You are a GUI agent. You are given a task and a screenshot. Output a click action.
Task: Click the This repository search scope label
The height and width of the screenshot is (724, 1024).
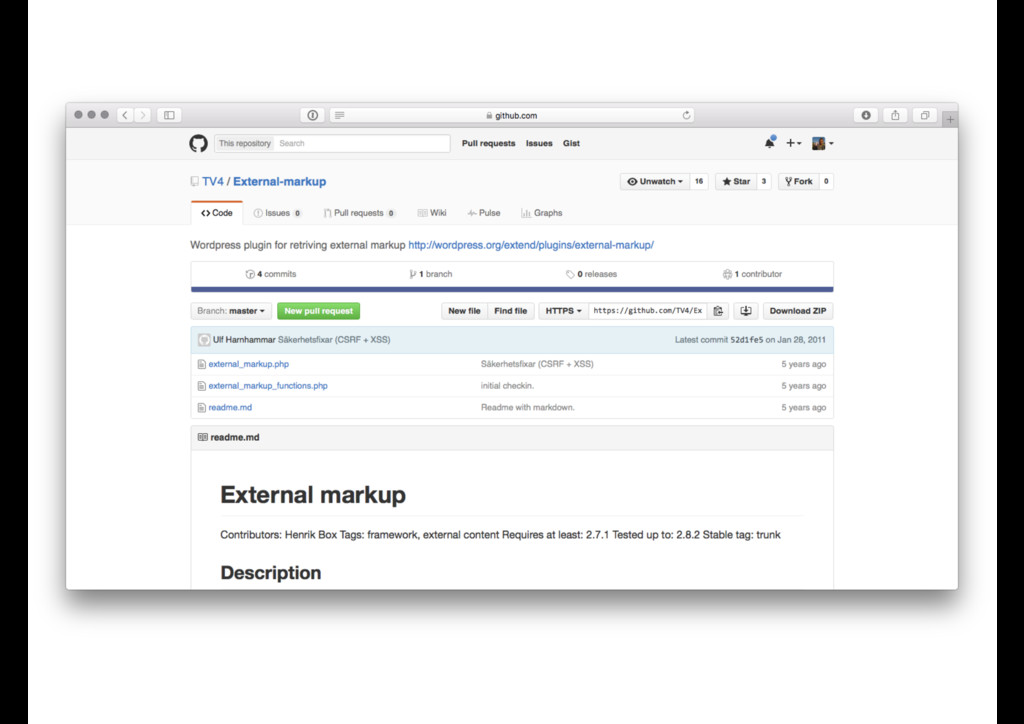[244, 143]
